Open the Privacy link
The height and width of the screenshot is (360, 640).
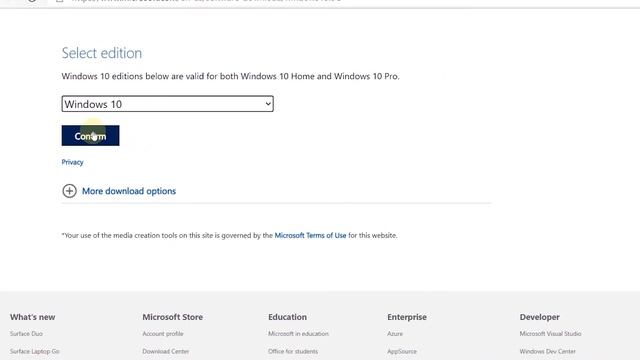[x=72, y=162]
